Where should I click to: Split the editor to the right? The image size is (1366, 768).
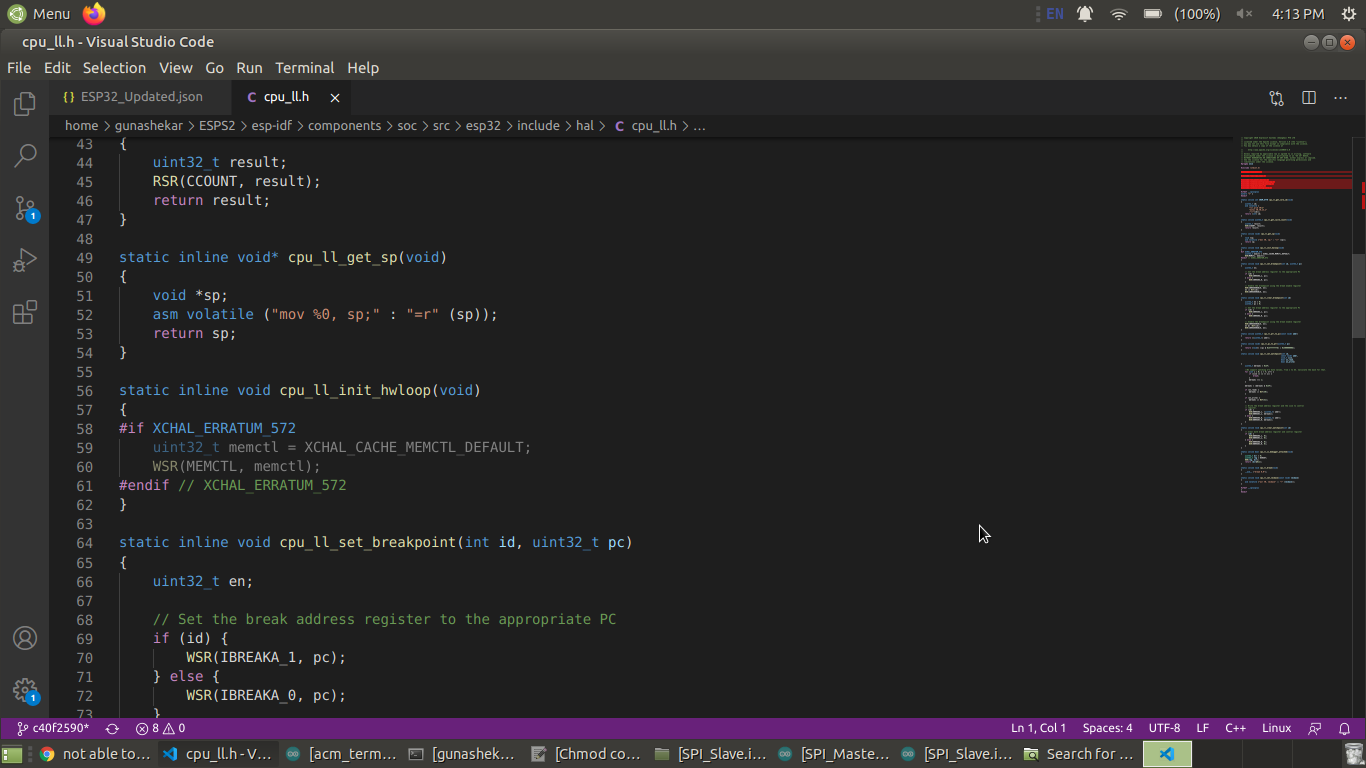click(x=1309, y=98)
